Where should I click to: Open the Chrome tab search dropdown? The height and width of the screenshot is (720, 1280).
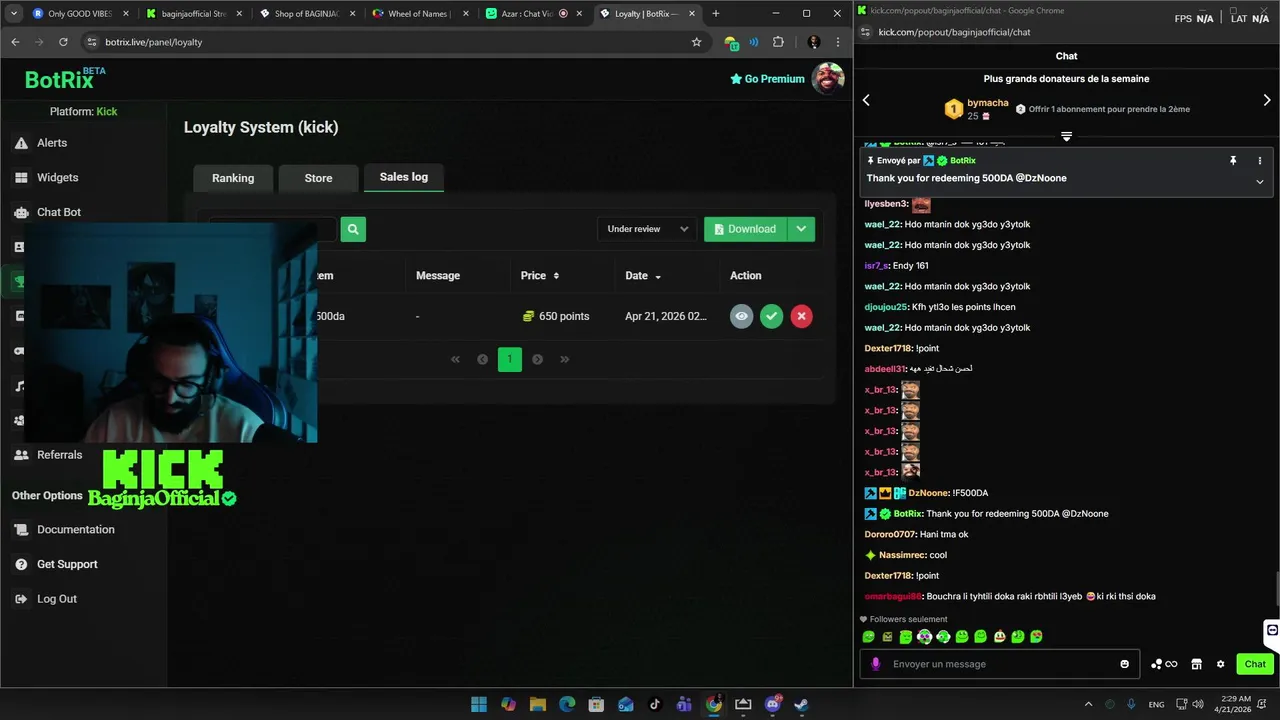tap(13, 14)
